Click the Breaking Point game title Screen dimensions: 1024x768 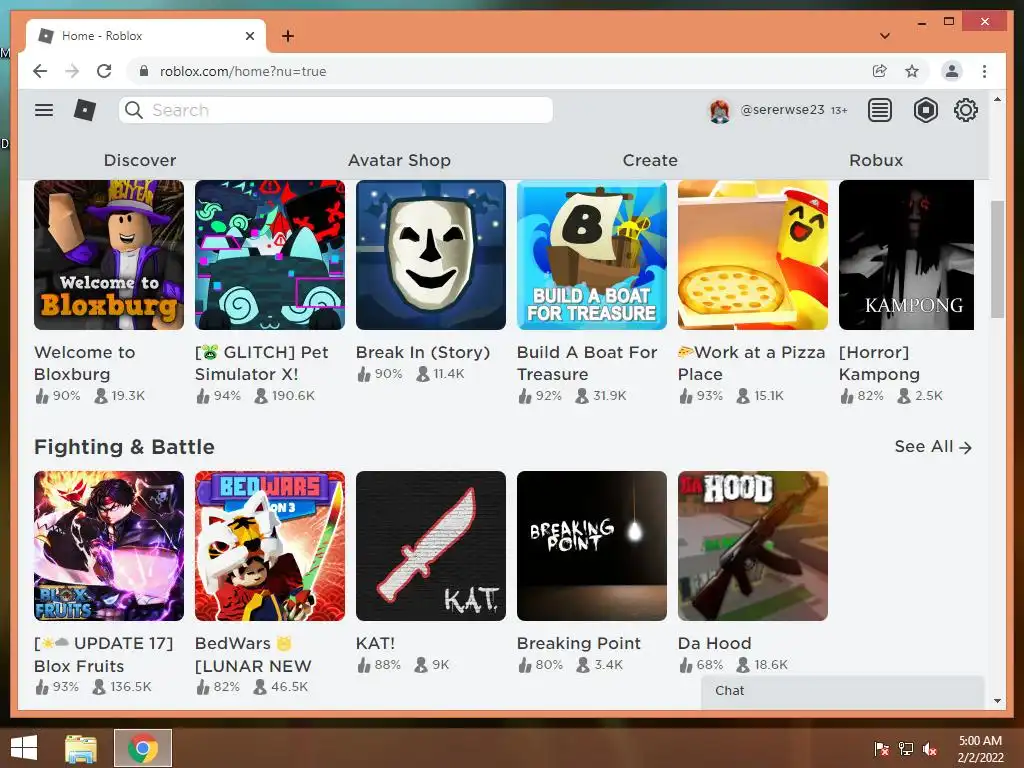point(579,643)
